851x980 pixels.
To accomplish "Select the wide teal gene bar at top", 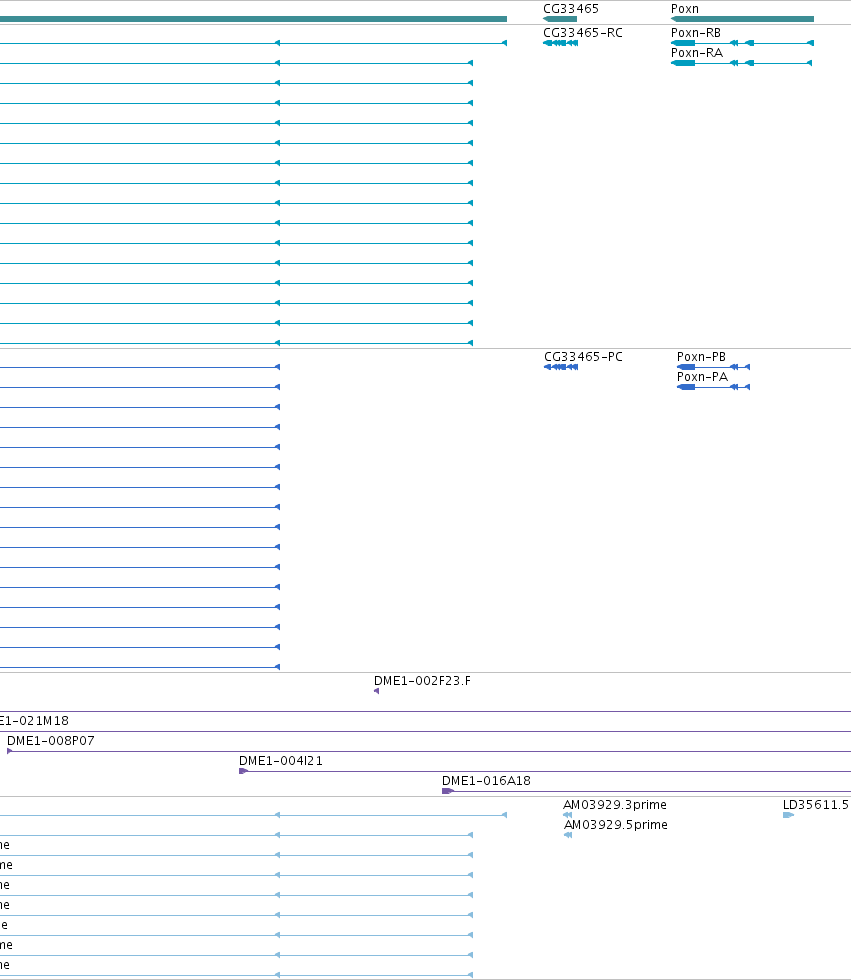I will pyautogui.click(x=253, y=19).
